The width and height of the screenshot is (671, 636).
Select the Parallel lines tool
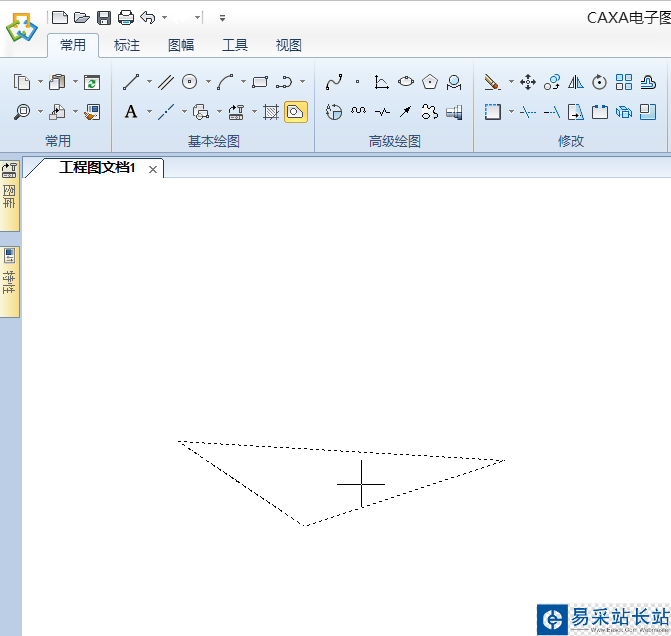(165, 82)
